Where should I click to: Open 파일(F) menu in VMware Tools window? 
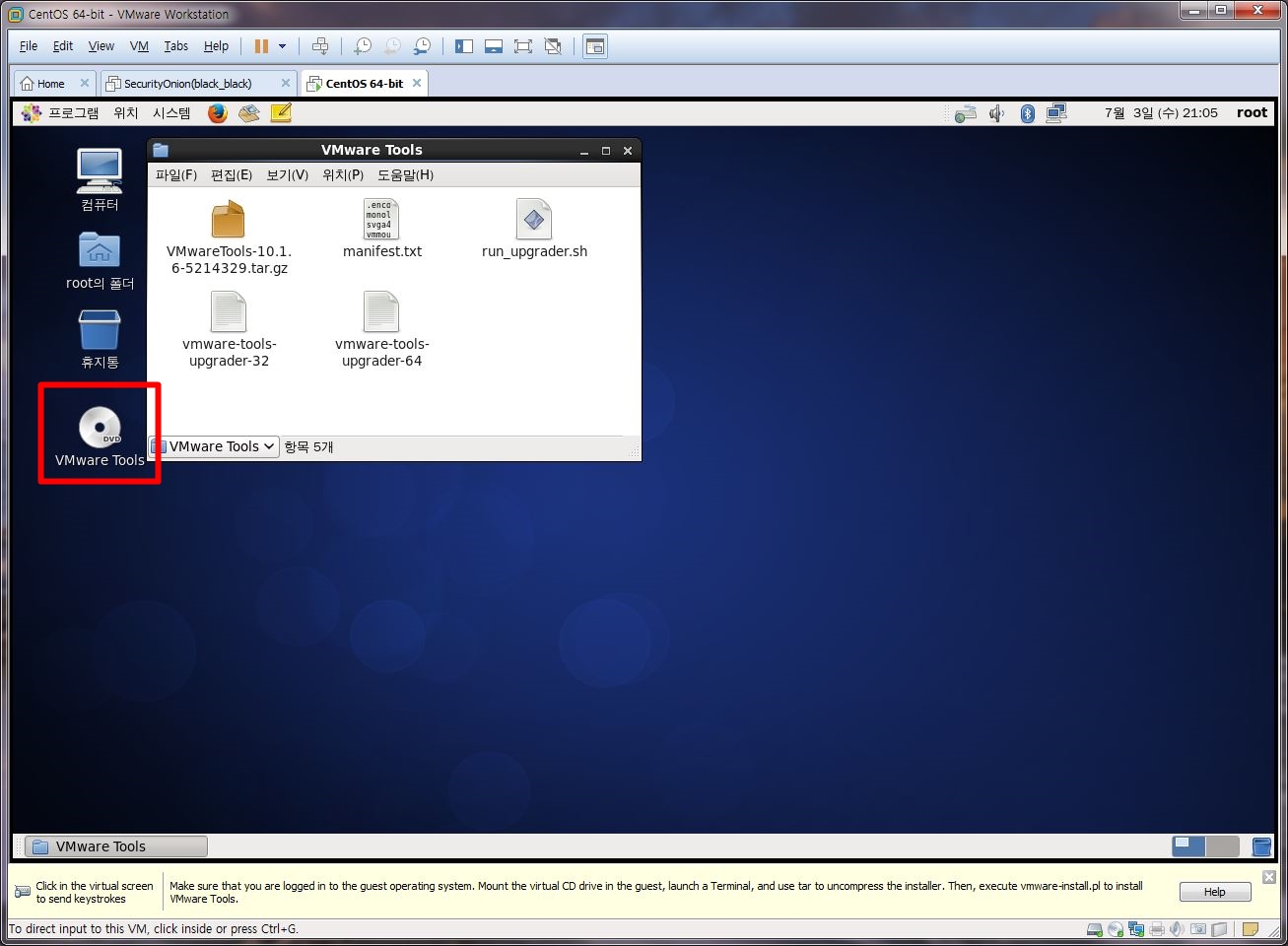coord(176,174)
